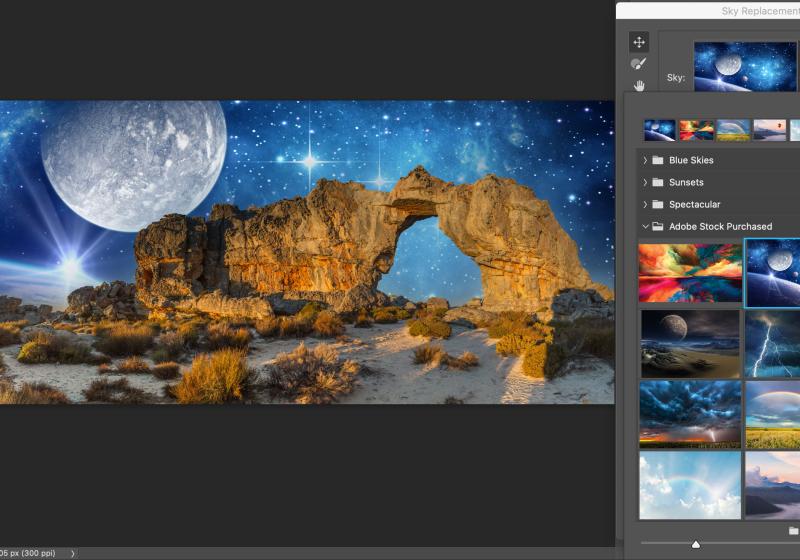The height and width of the screenshot is (560, 800).
Task: Pick the pink mountain haze sky
Action: 772,485
